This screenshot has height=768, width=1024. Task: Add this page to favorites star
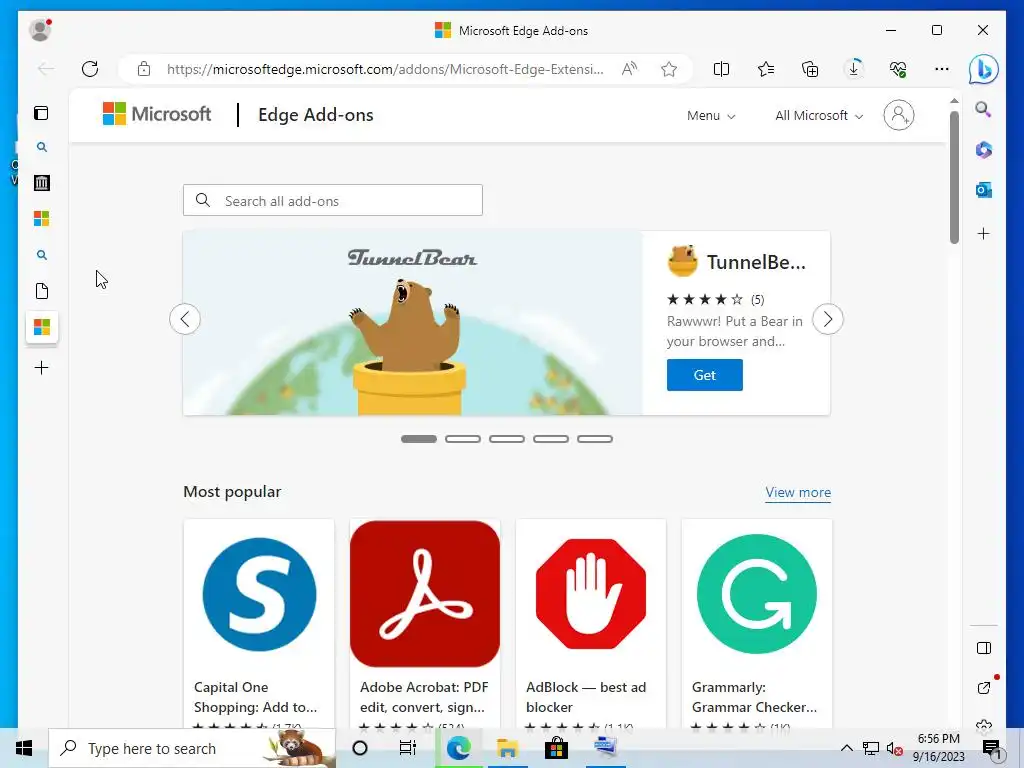669,69
